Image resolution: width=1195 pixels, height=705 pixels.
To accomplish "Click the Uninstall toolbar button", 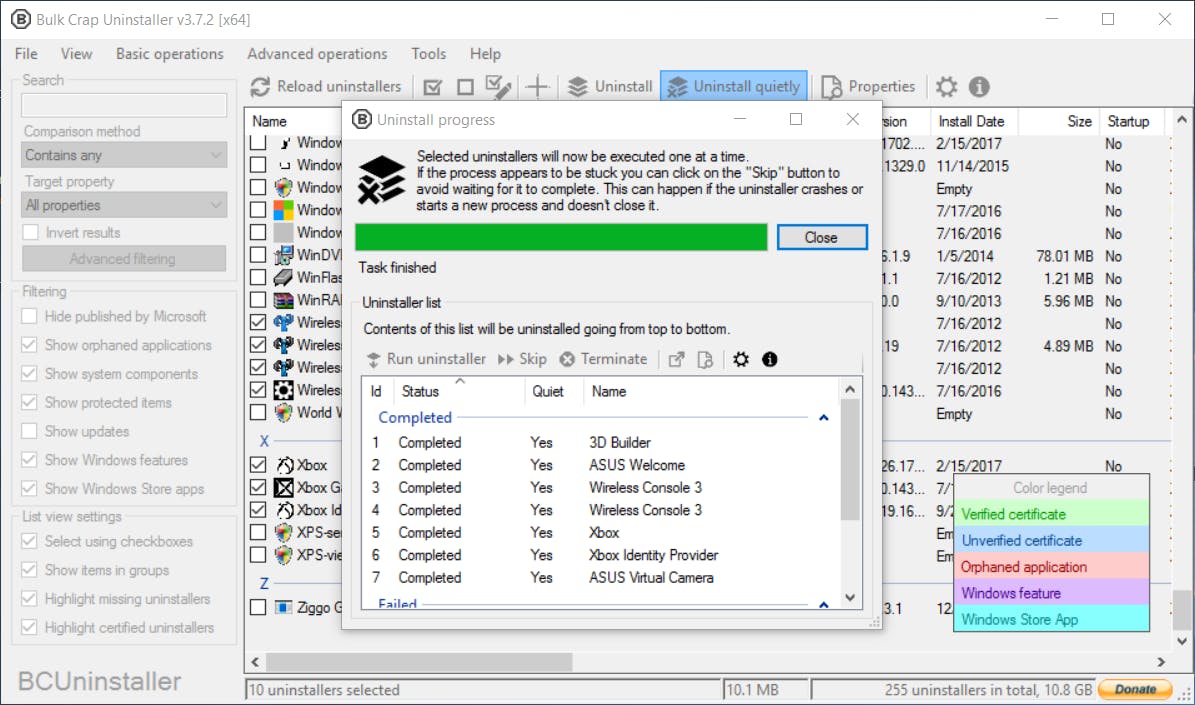I will pyautogui.click(x=610, y=87).
